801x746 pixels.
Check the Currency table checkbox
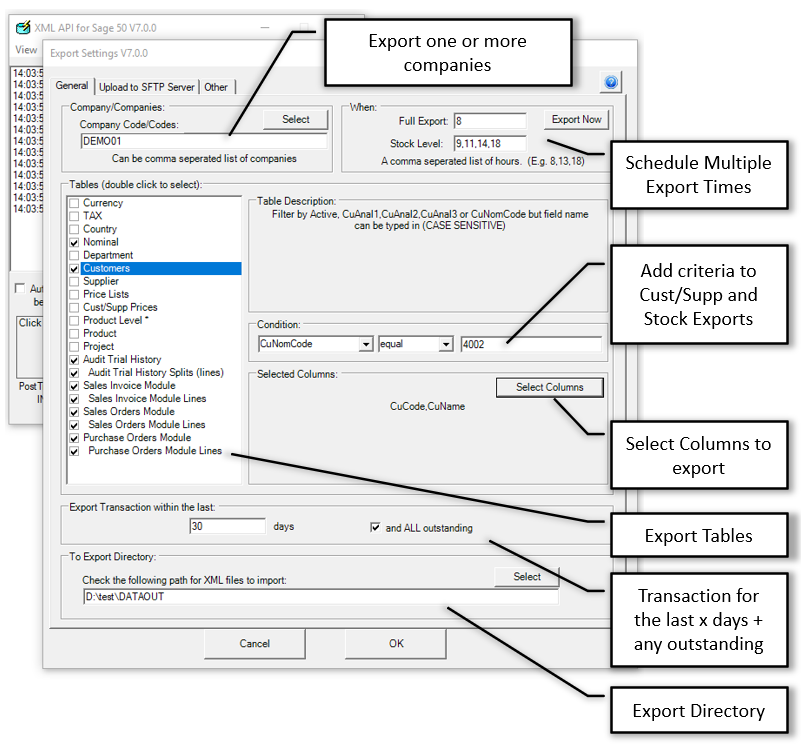pyautogui.click(x=74, y=202)
